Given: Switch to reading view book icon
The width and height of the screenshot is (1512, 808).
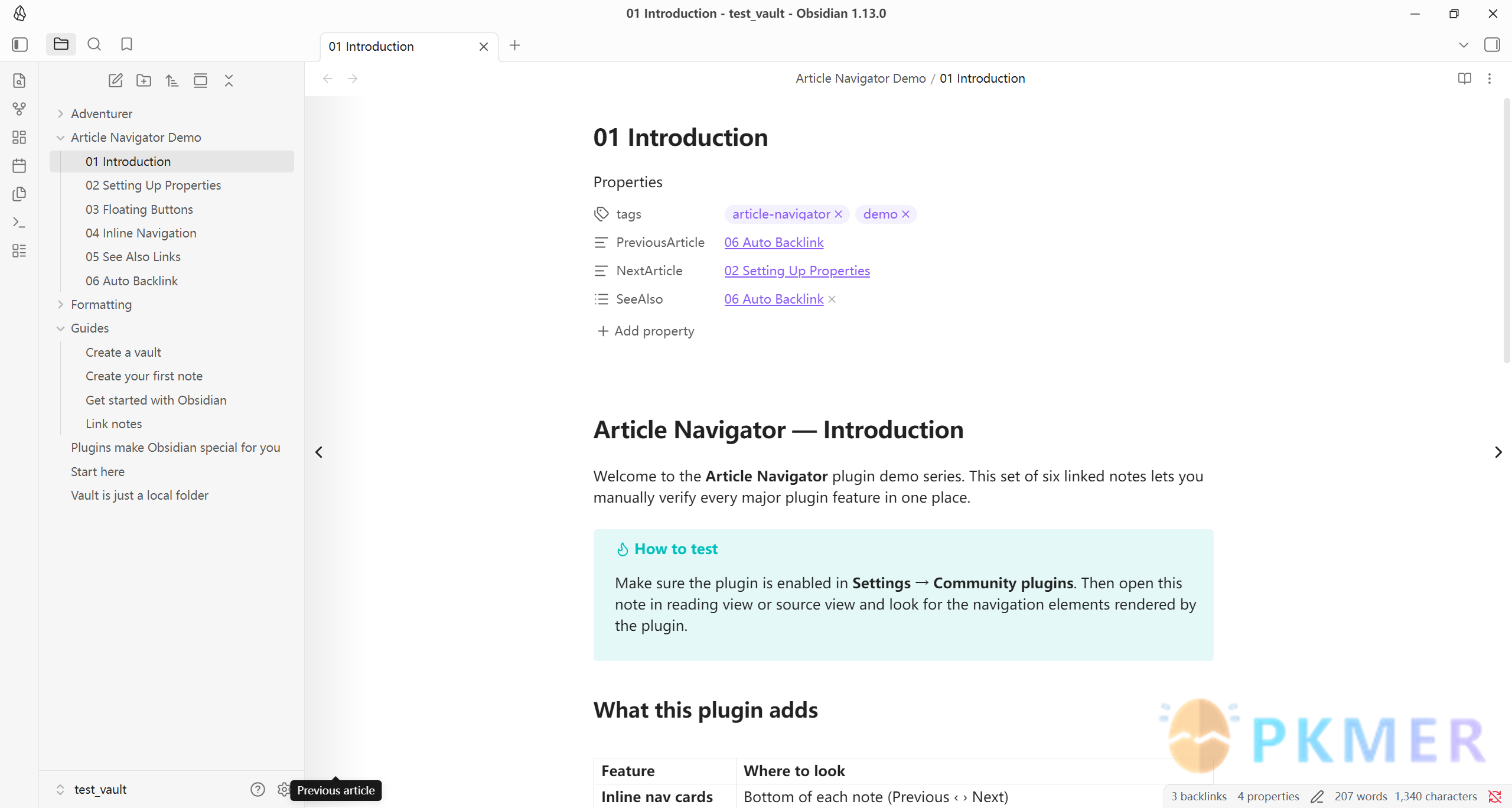Looking at the screenshot, I should (1464, 79).
